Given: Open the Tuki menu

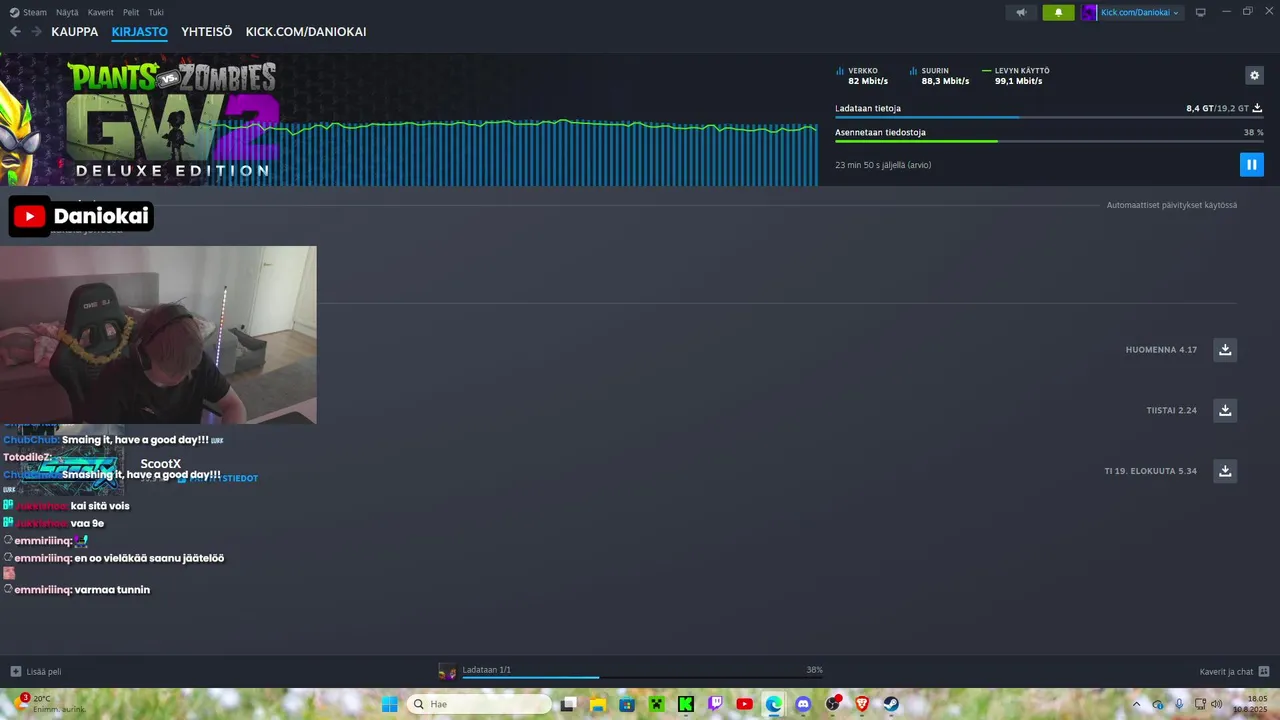Looking at the screenshot, I should coord(156,12).
